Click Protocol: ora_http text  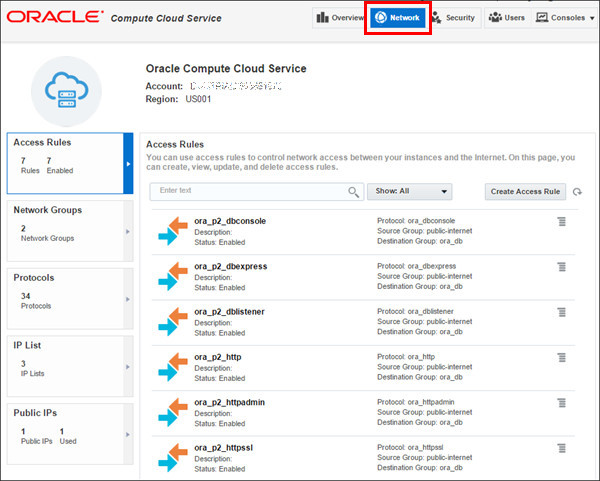[x=406, y=357]
